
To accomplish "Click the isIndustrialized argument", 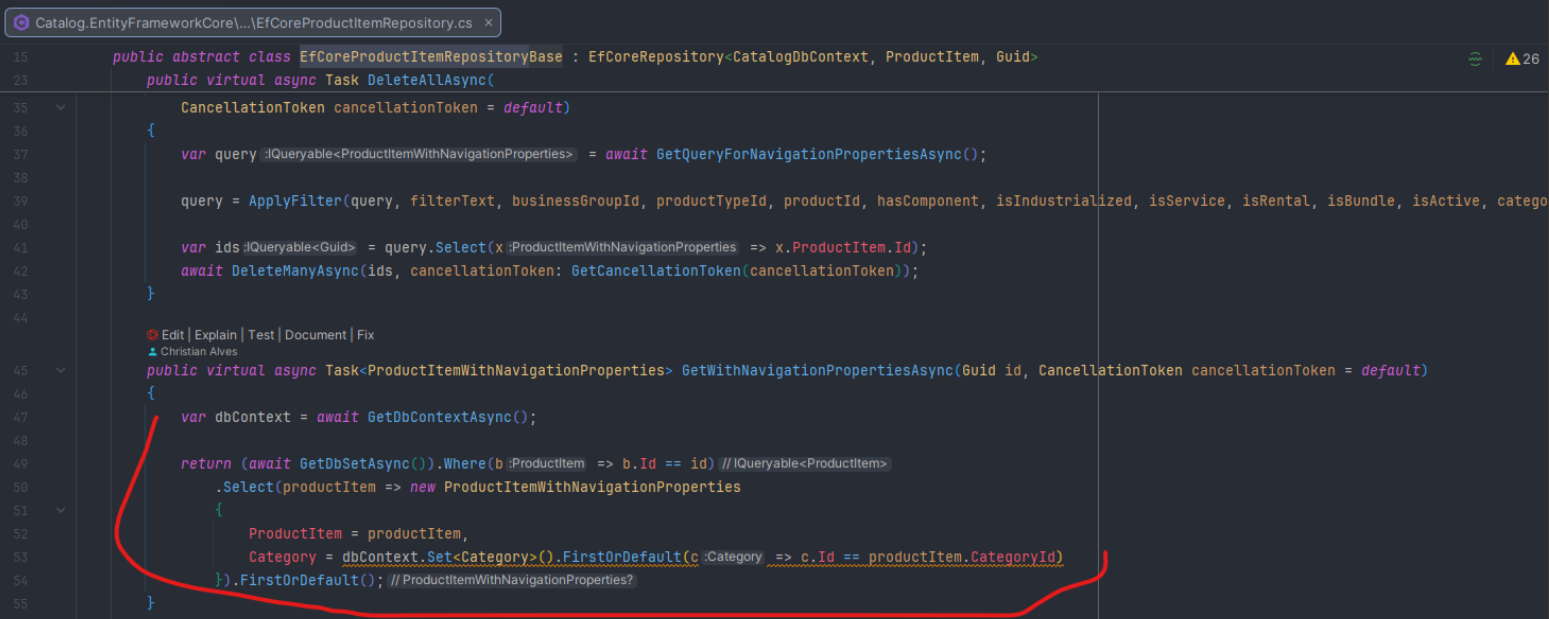I will point(1063,201).
